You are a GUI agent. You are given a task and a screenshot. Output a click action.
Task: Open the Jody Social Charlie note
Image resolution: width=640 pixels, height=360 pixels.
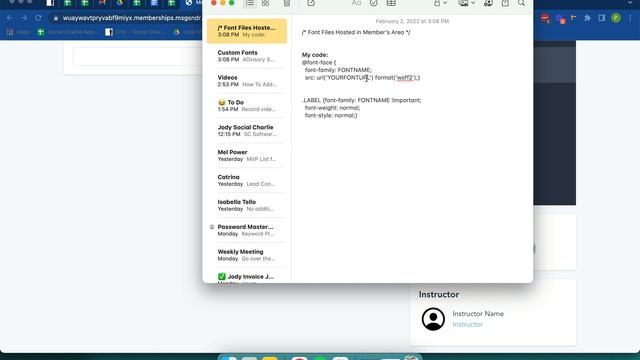[x=247, y=131]
